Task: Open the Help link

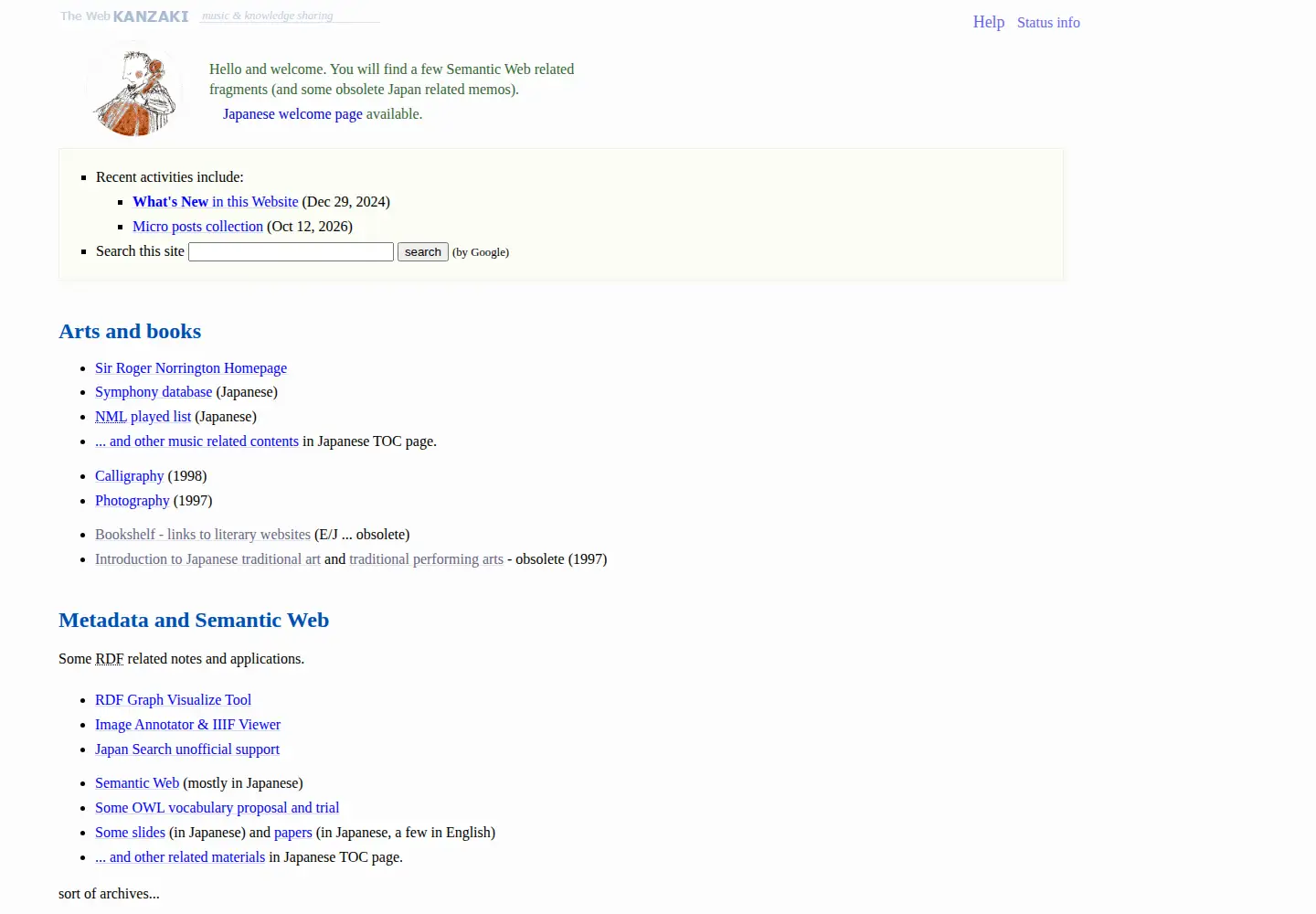Action: point(989,22)
